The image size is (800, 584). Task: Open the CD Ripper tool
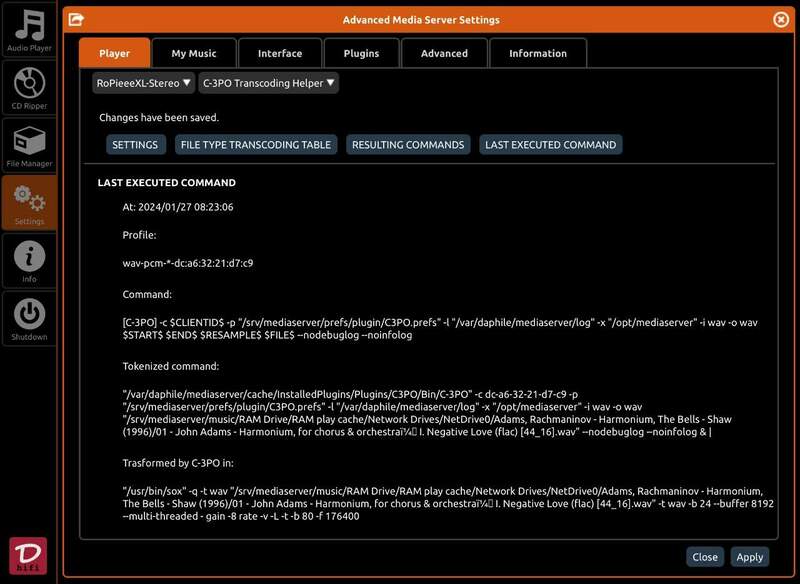click(x=29, y=87)
